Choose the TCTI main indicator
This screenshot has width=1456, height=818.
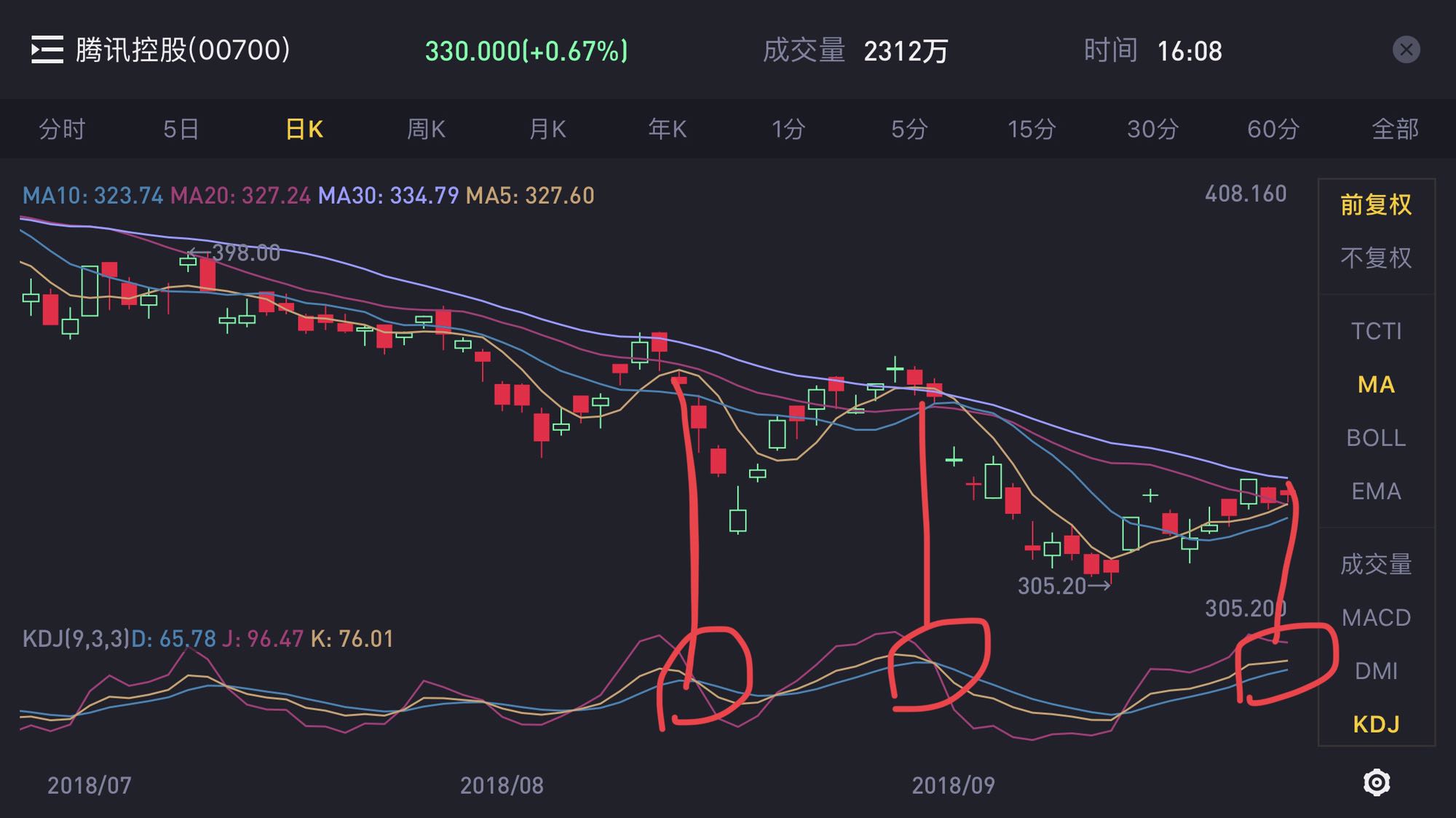click(1376, 331)
